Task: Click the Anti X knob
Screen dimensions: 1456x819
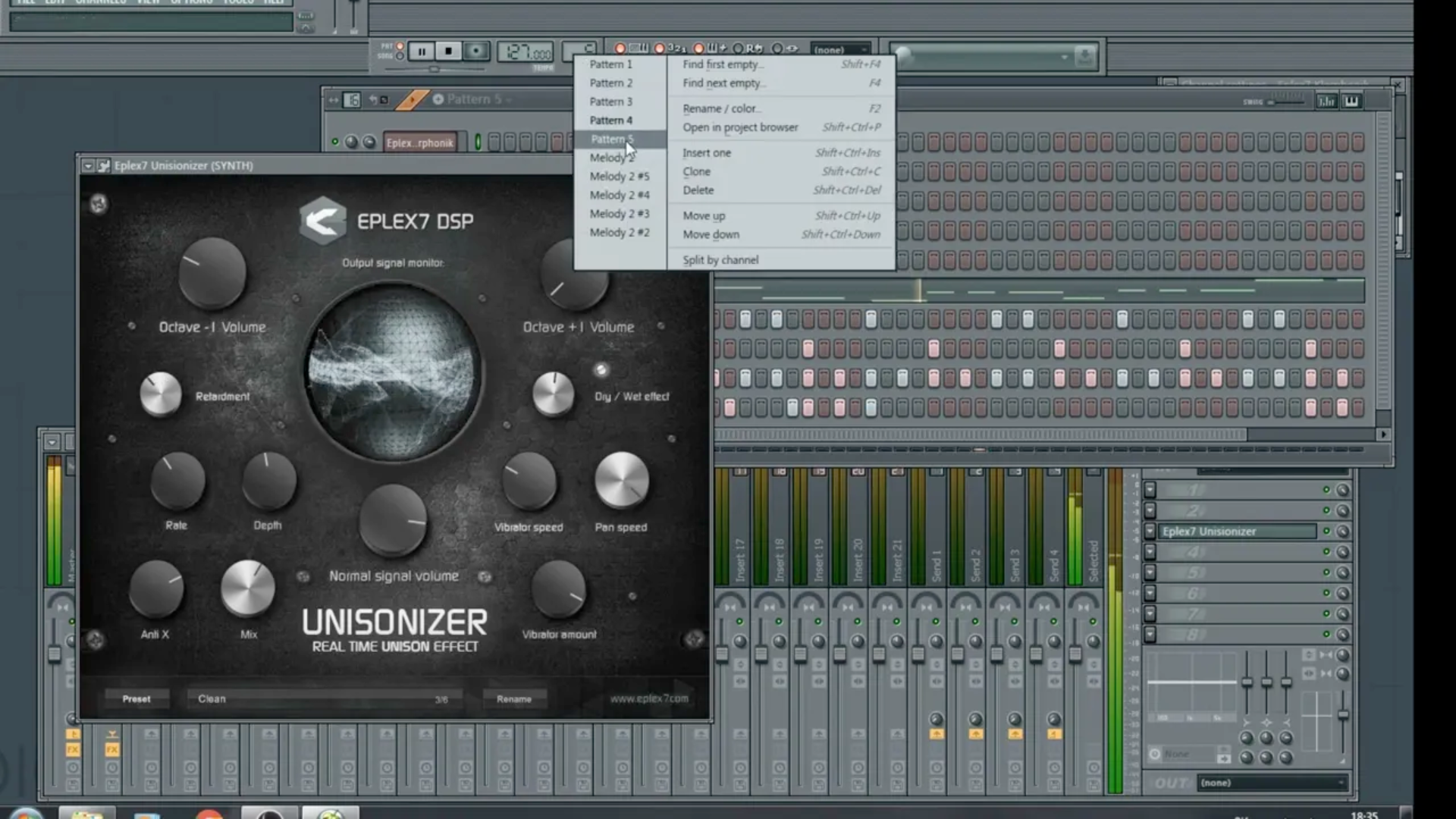Action: pos(156,588)
